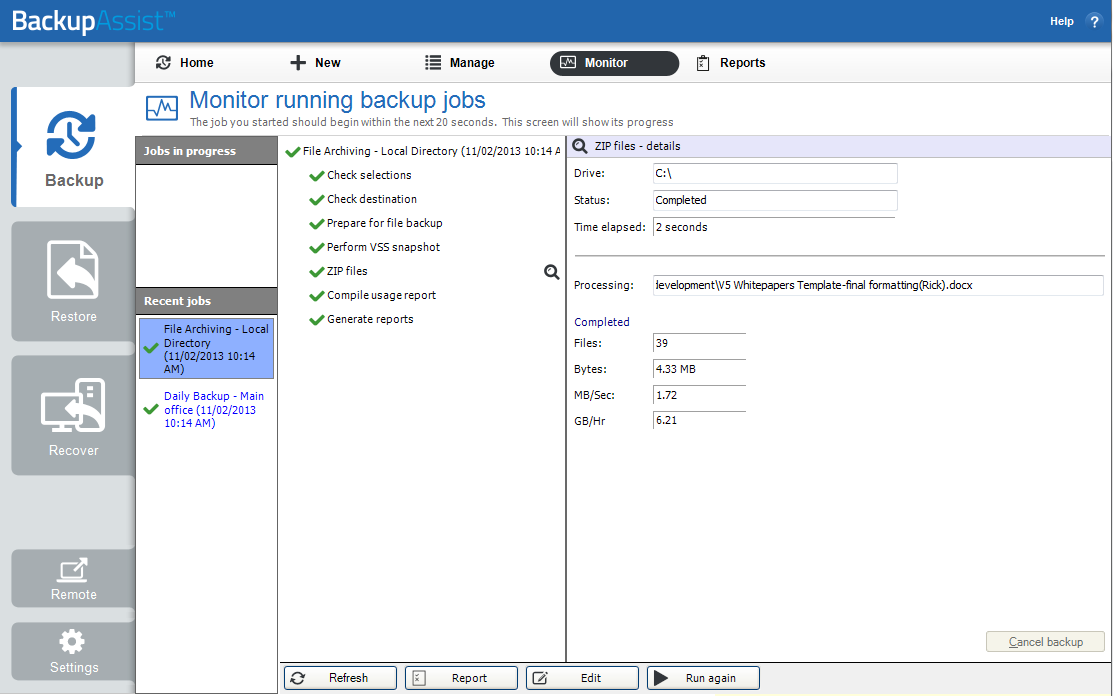Click the monitor pulse icon beside page title
The image size is (1113, 696).
click(162, 109)
